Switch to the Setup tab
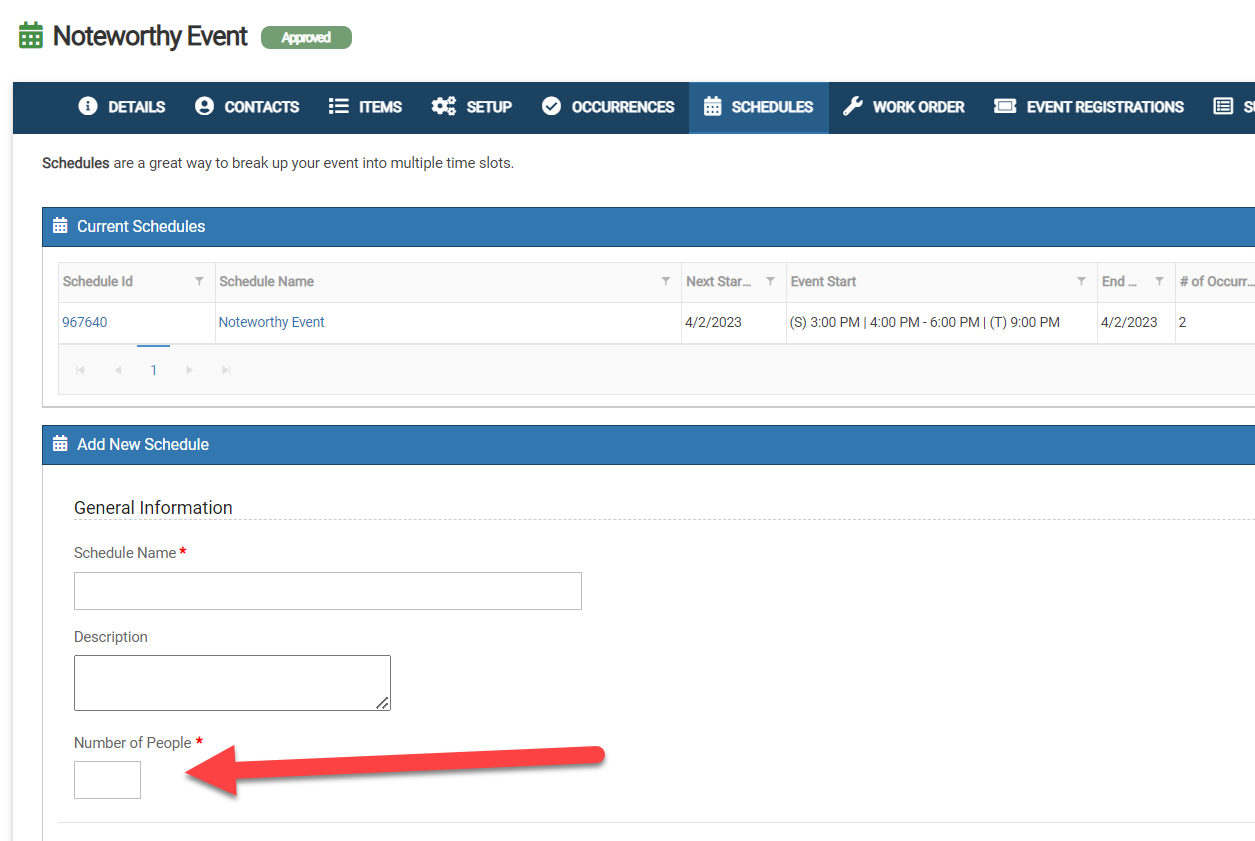1255x841 pixels. 472,107
